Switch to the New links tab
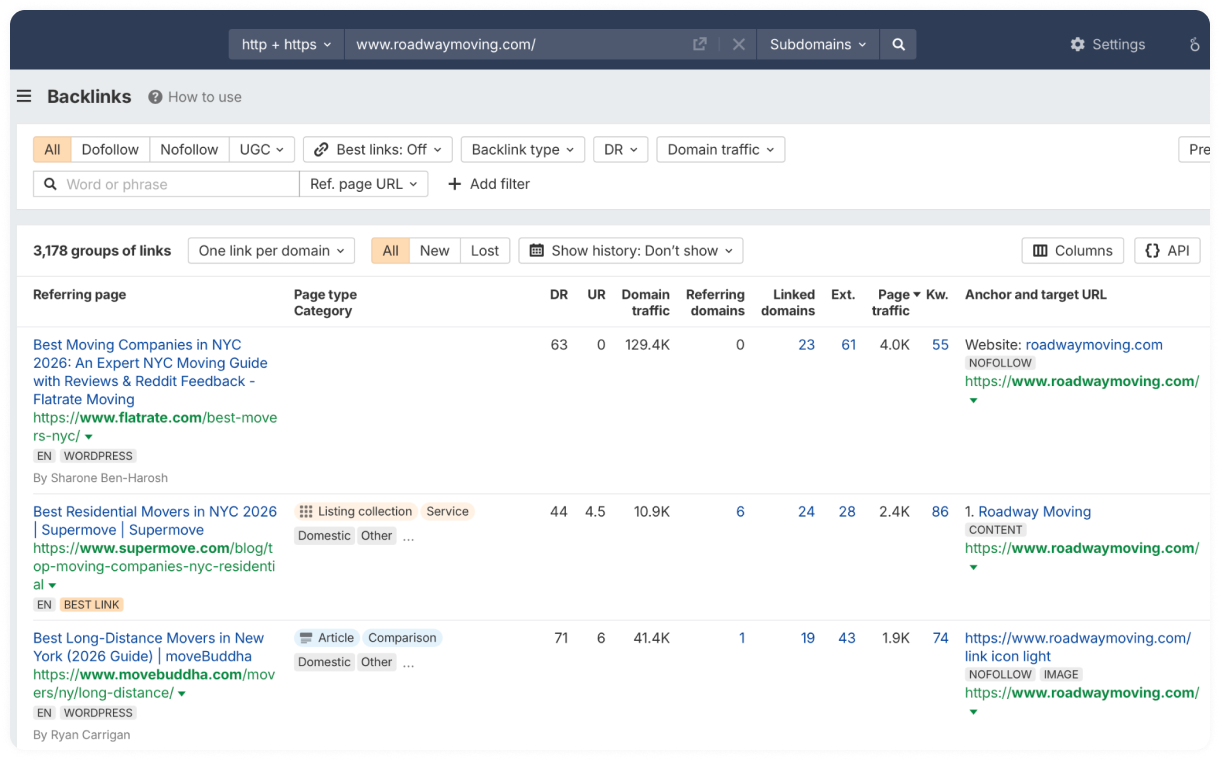Image resolution: width=1220 pixels, height=760 pixels. [x=434, y=250]
